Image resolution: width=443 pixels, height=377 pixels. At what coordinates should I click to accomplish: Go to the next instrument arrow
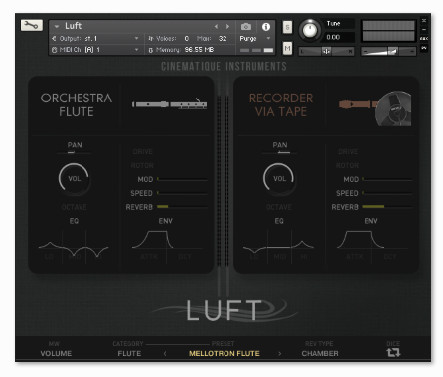coord(227,26)
